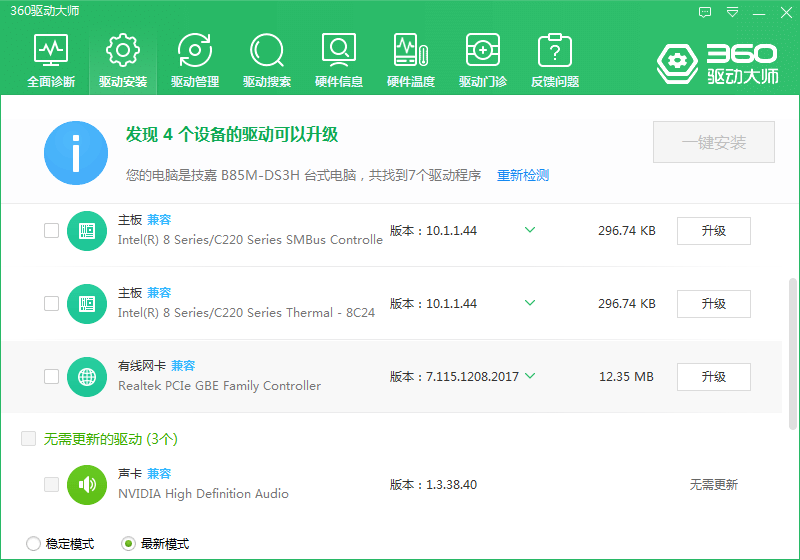This screenshot has height=560, width=800.
Task: Click motherboard icon for Thermal 8C24 row
Action: click(87, 304)
